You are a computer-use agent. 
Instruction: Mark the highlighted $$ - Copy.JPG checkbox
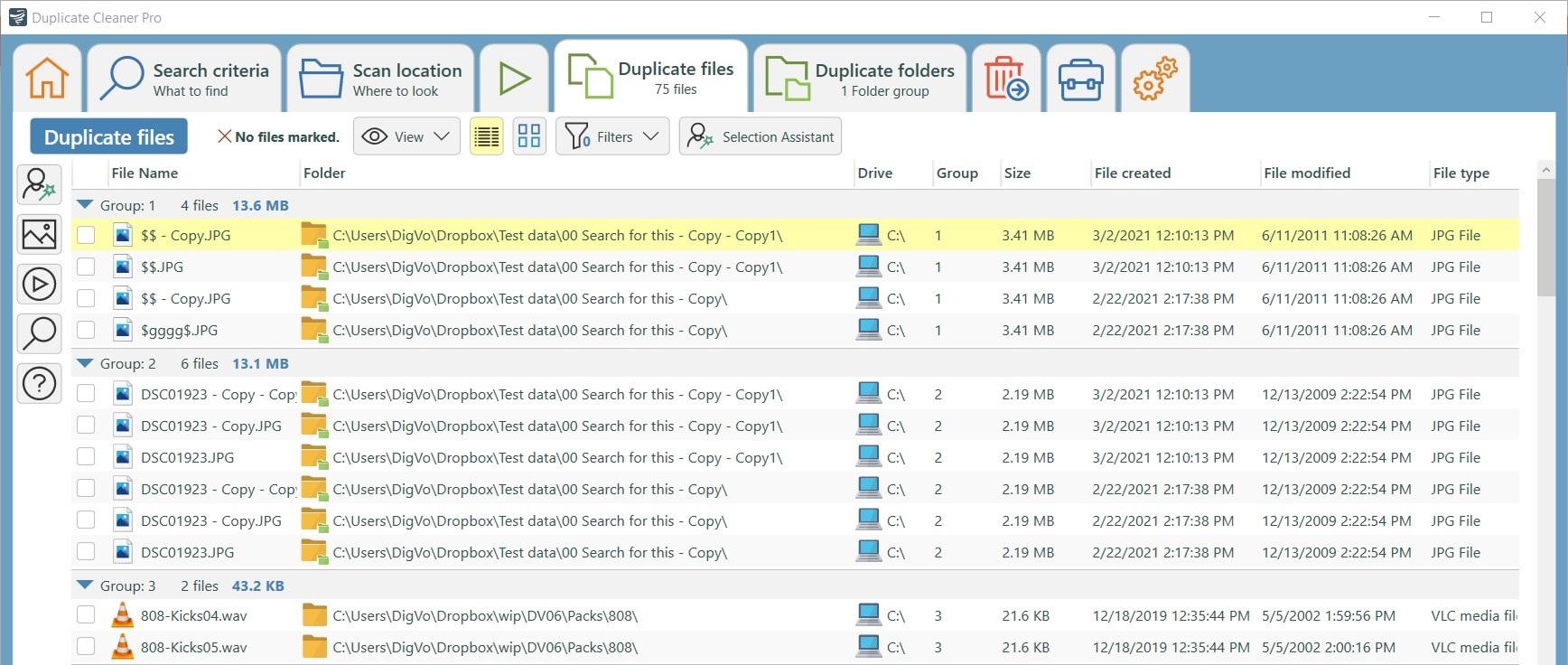[86, 235]
